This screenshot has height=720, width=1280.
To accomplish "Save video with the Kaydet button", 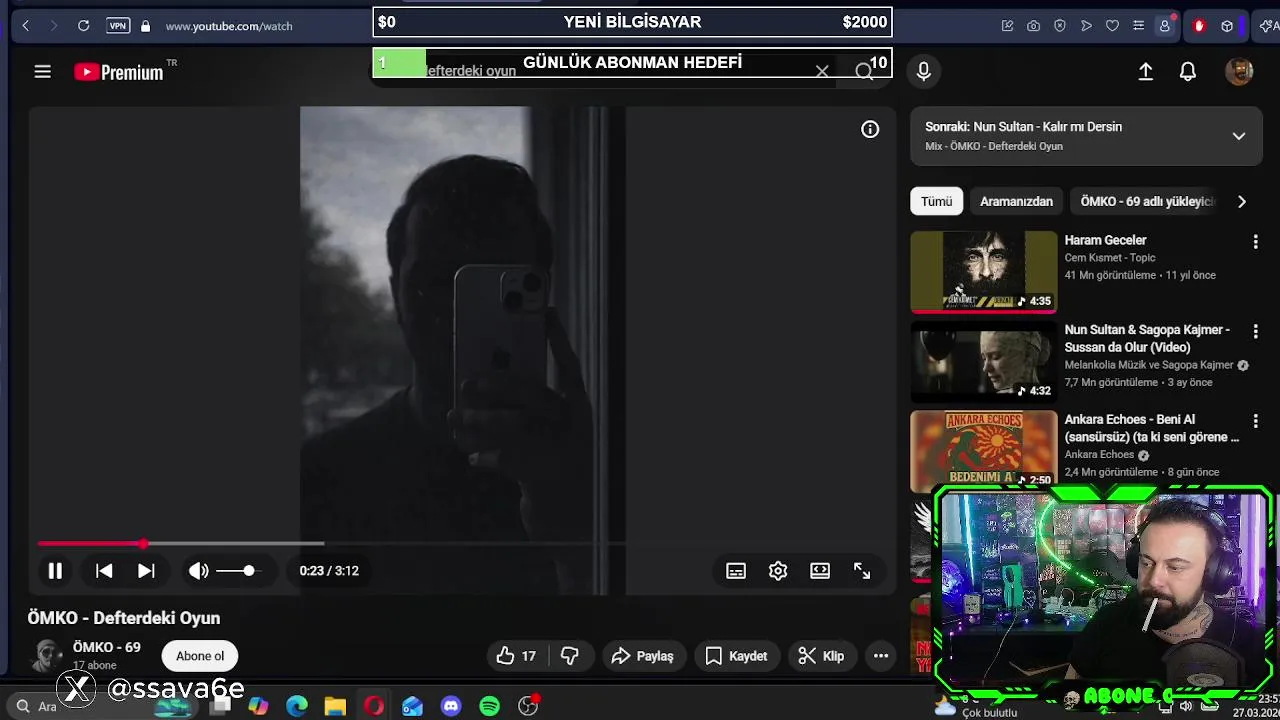I will [737, 656].
